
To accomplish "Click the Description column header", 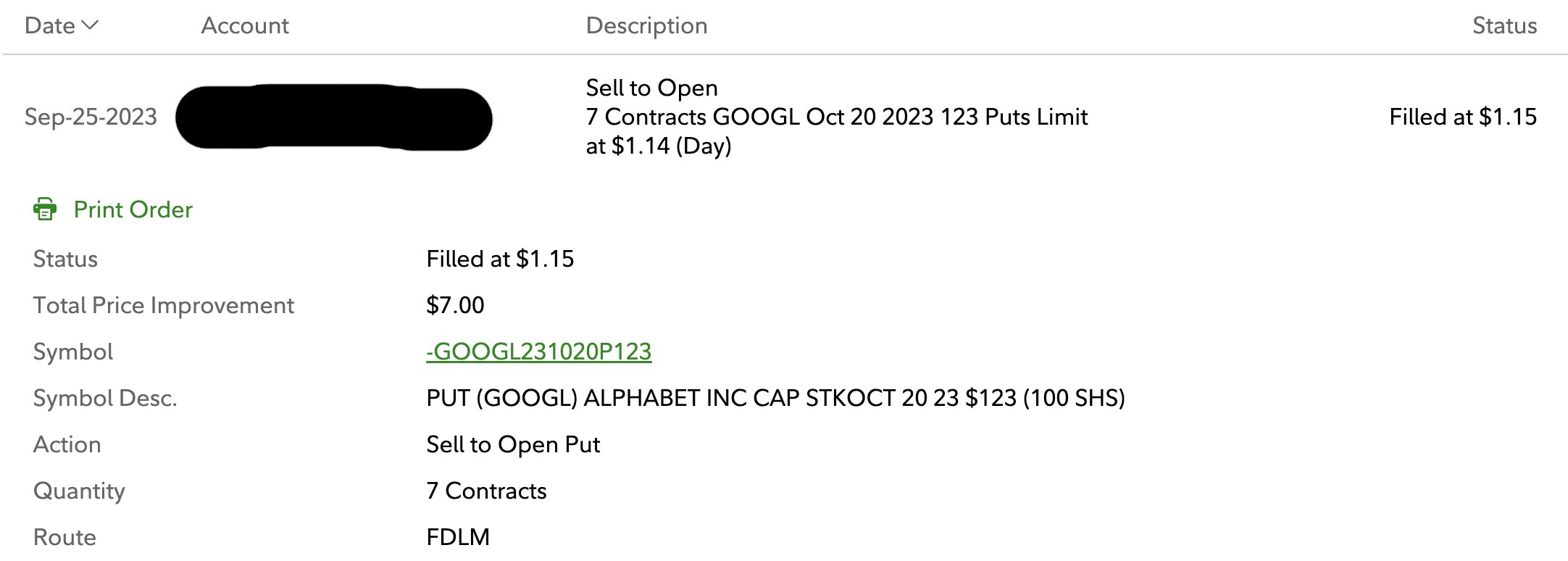I will [646, 25].
